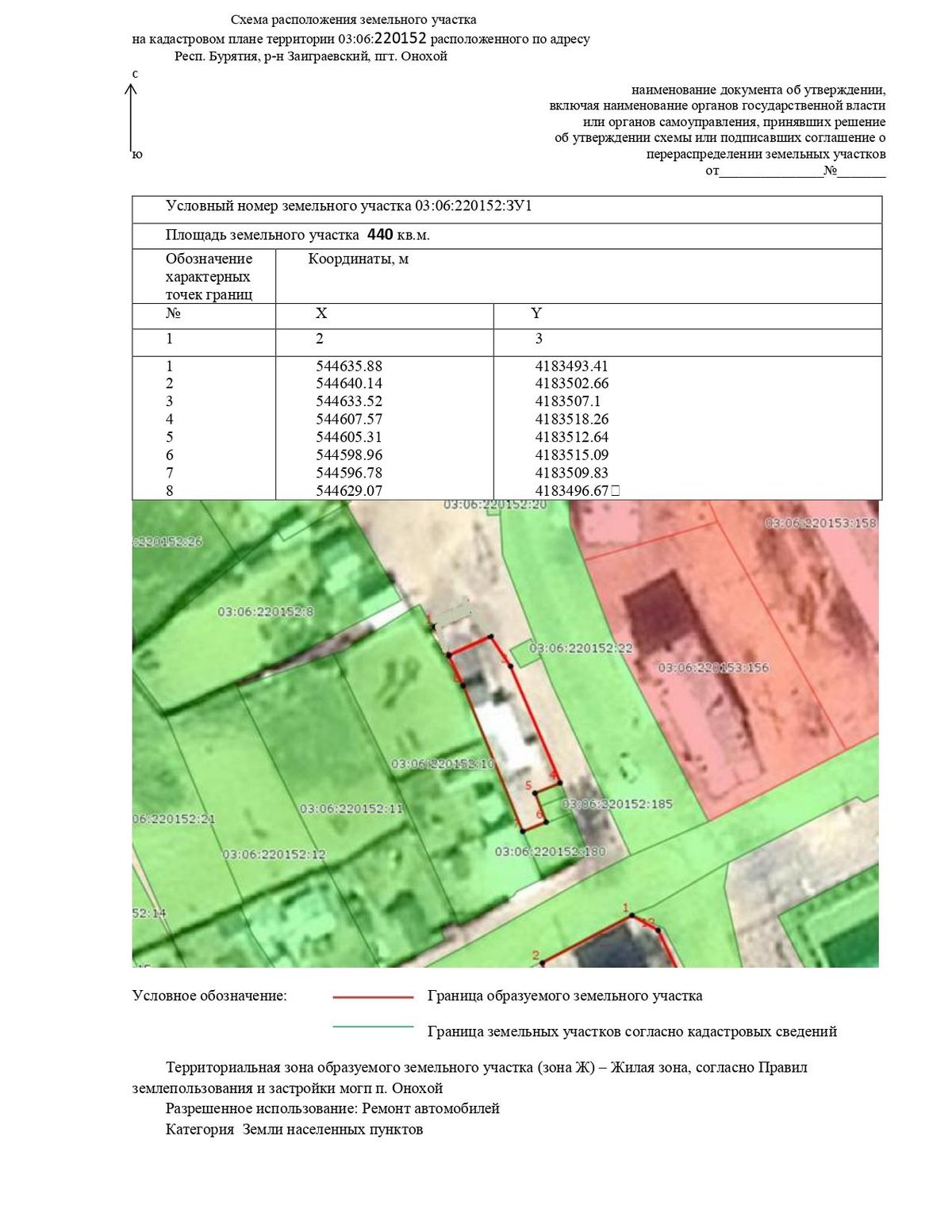Click the blank date field after 'от'

tap(771, 171)
